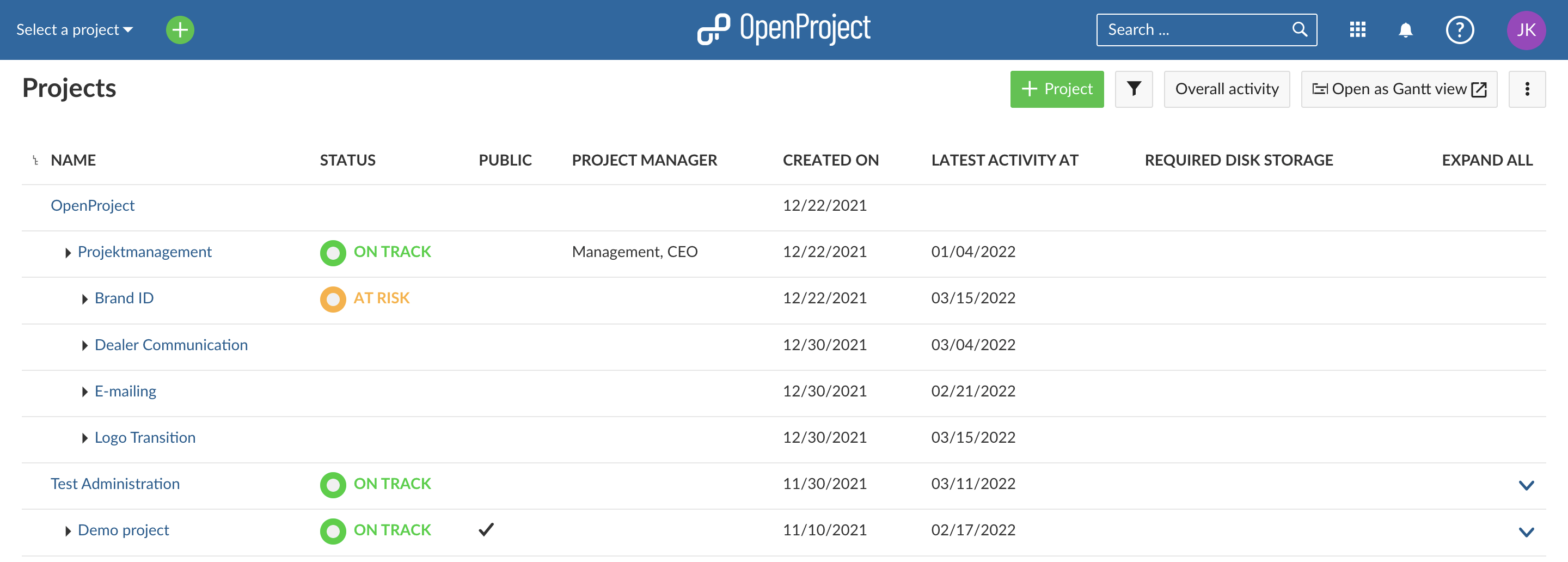Click the green + Project button
The width and height of the screenshot is (1568, 562).
tap(1057, 89)
